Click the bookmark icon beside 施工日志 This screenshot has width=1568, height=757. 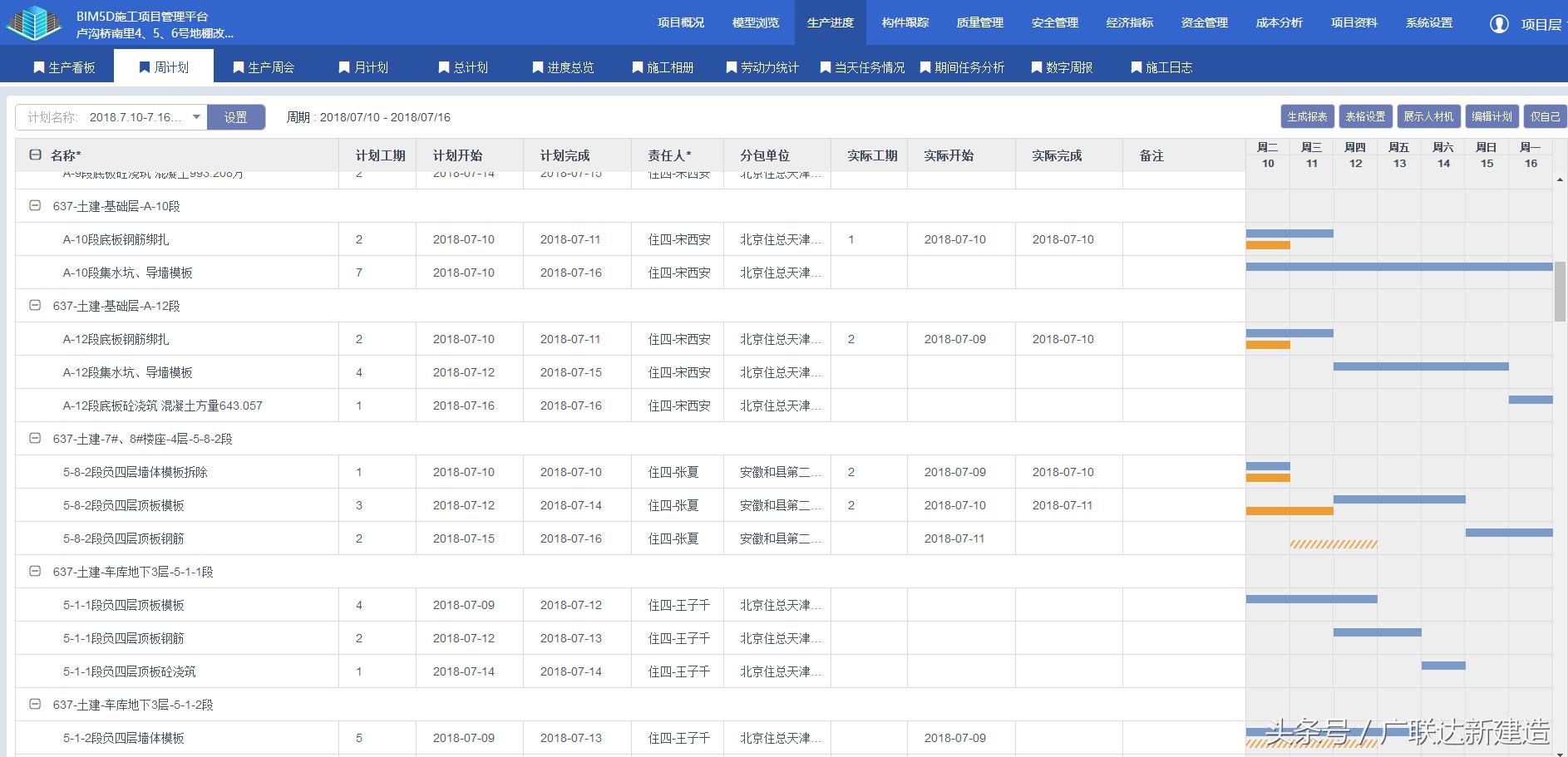tap(1137, 67)
